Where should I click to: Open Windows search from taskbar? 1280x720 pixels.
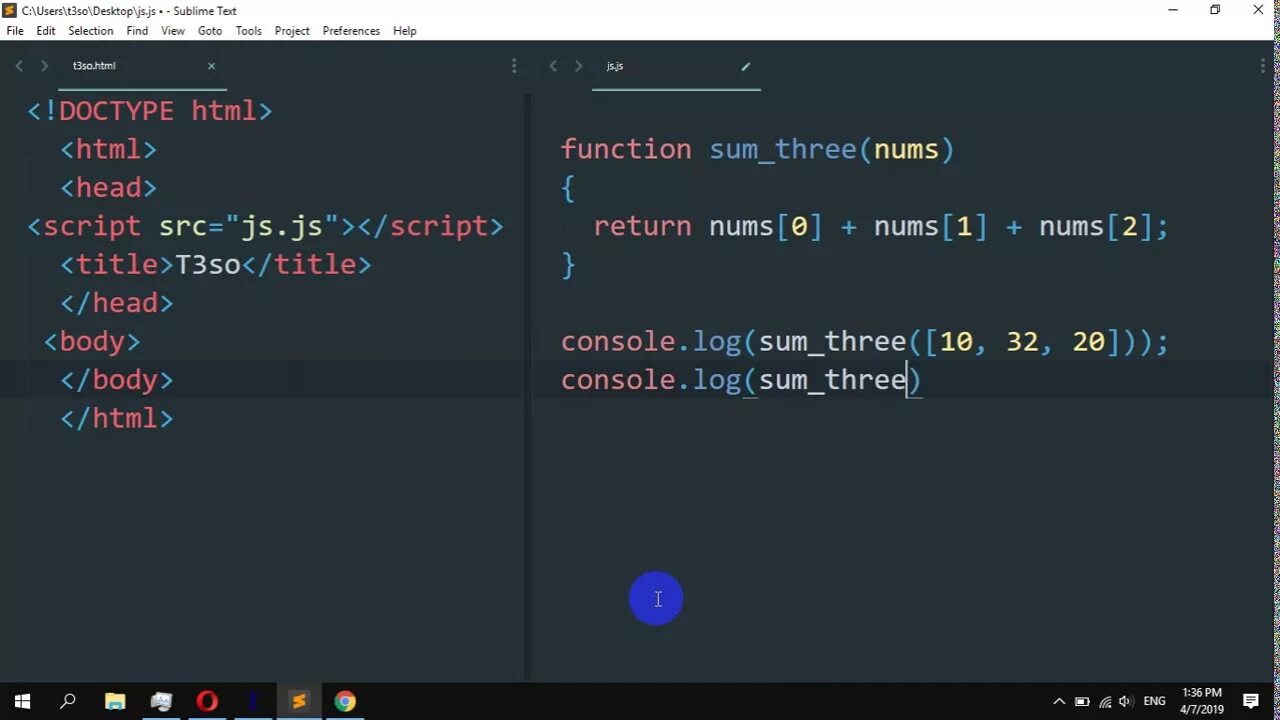pos(68,701)
